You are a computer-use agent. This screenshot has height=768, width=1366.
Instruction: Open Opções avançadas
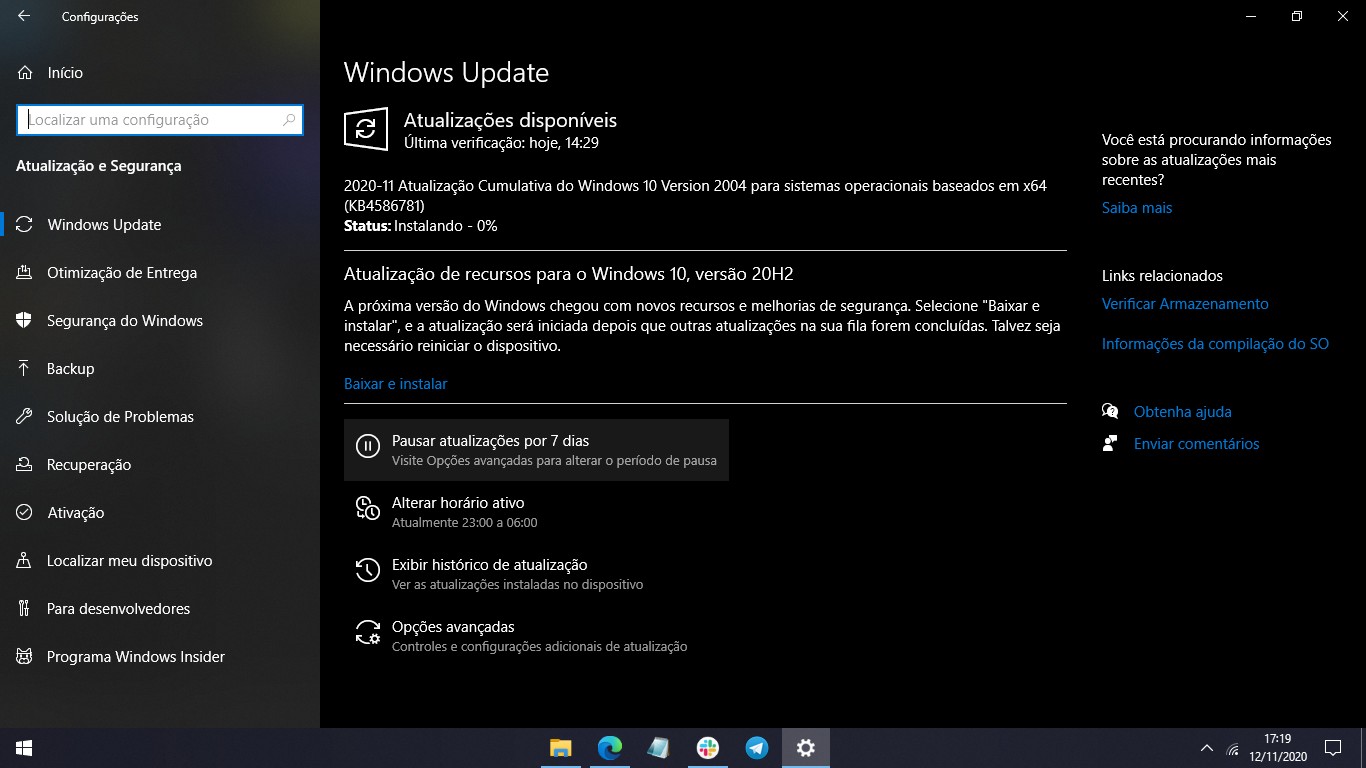pyautogui.click(x=536, y=636)
